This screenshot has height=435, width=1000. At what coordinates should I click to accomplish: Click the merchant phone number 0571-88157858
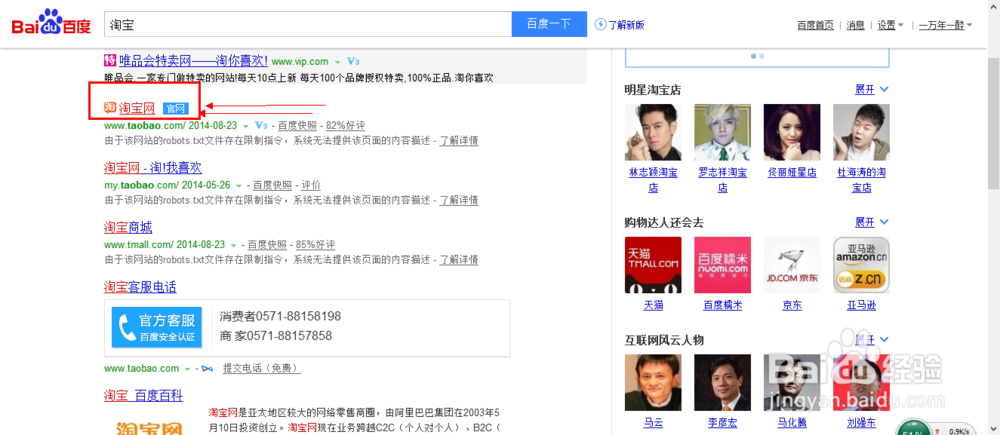pyautogui.click(x=289, y=335)
